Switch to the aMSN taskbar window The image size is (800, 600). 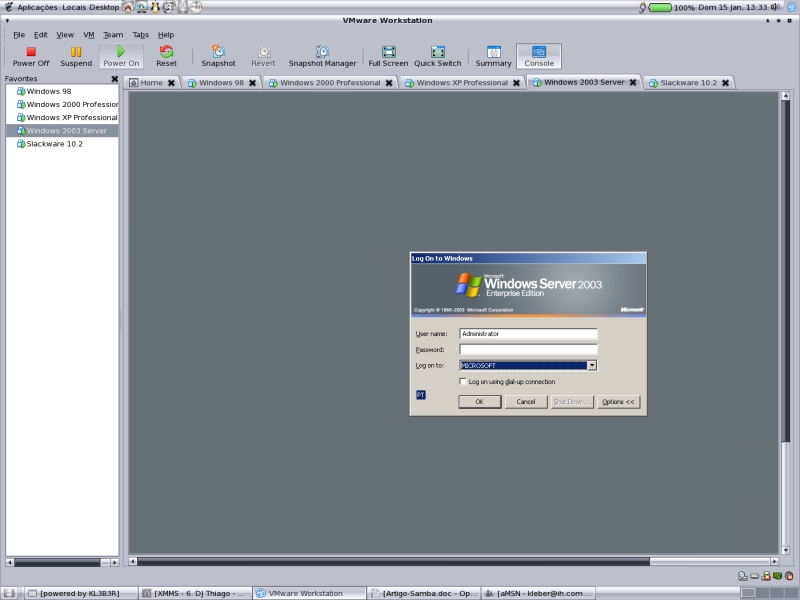click(539, 593)
